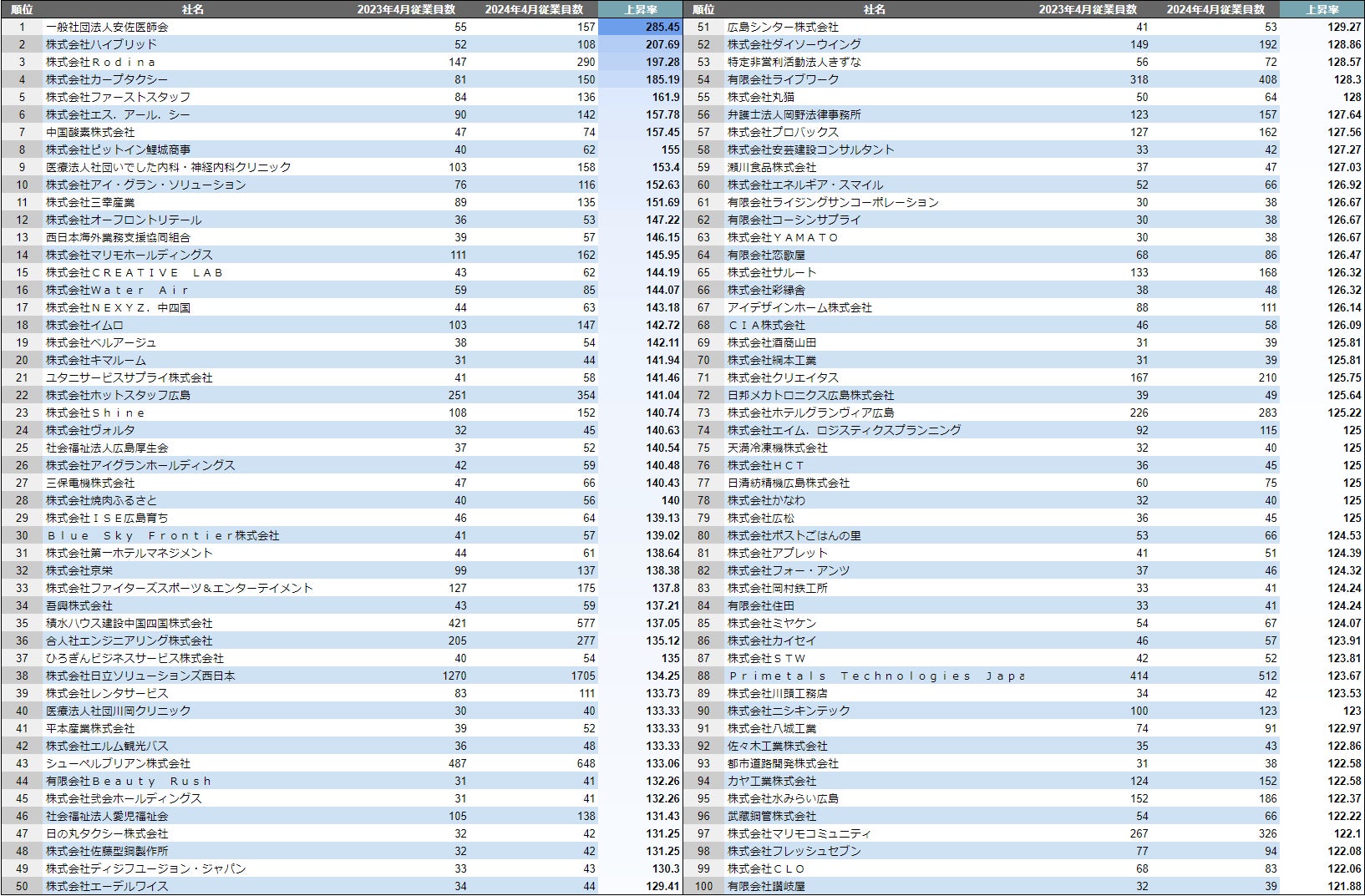
Task: Click the name 株式会社キマルーム
Action: click(96, 360)
